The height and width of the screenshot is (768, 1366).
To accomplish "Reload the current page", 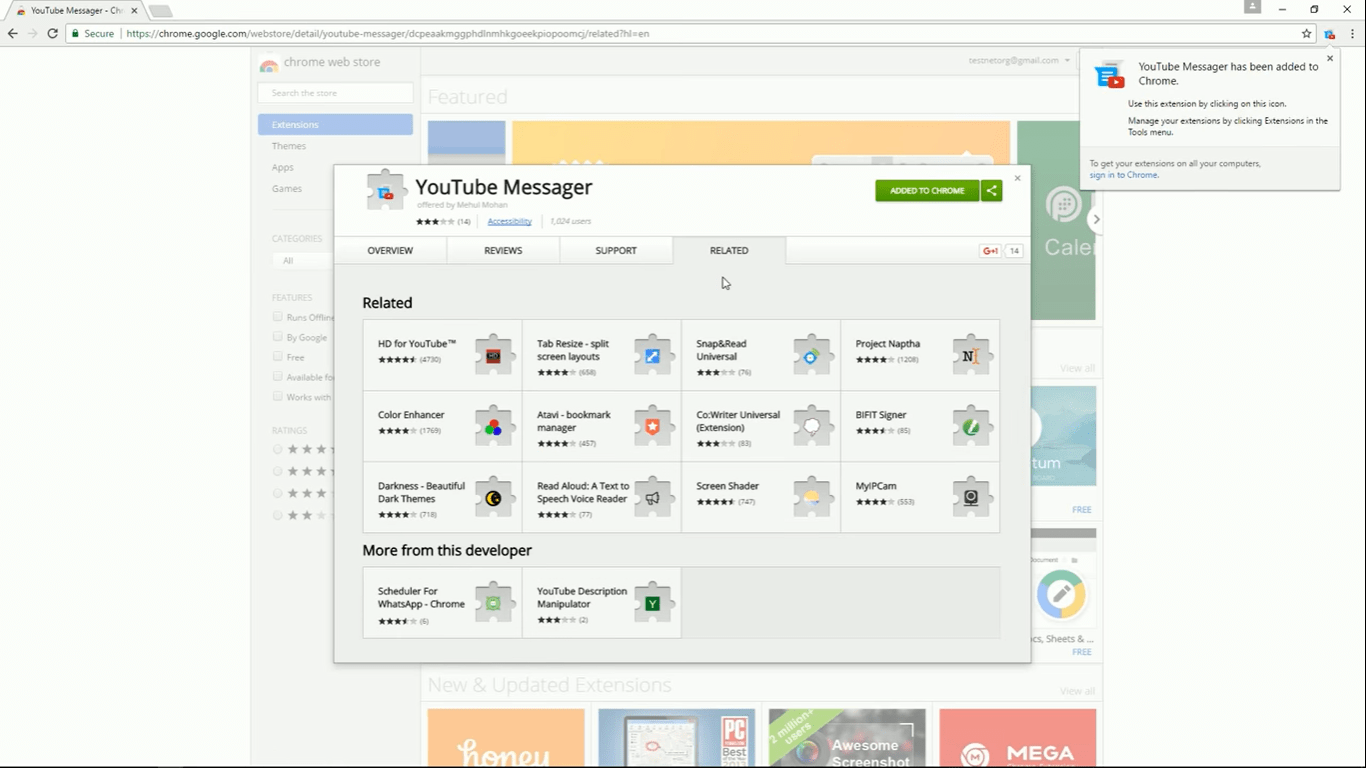I will pyautogui.click(x=53, y=34).
